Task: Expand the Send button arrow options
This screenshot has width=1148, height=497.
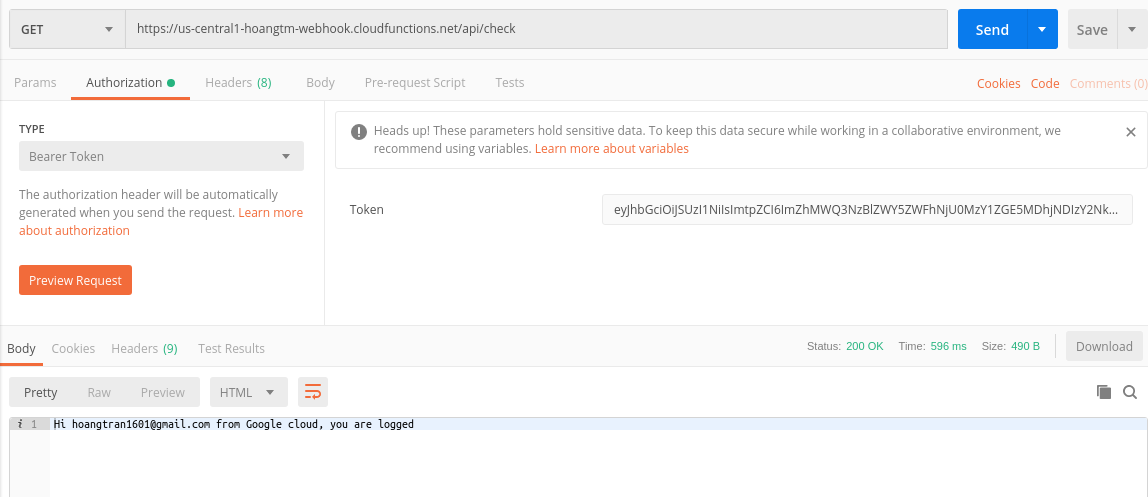Action: 1042,29
